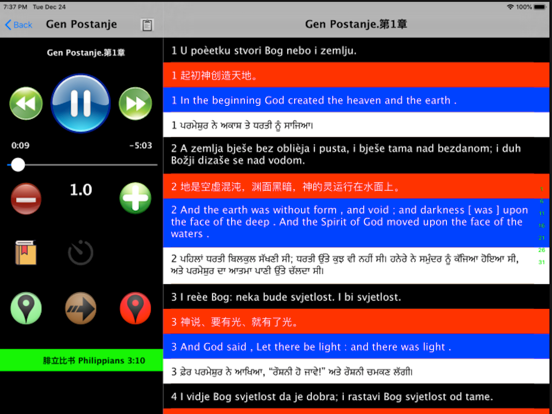The width and height of the screenshot is (552, 414).
Task: Tap the green rewind button
Action: click(26, 104)
